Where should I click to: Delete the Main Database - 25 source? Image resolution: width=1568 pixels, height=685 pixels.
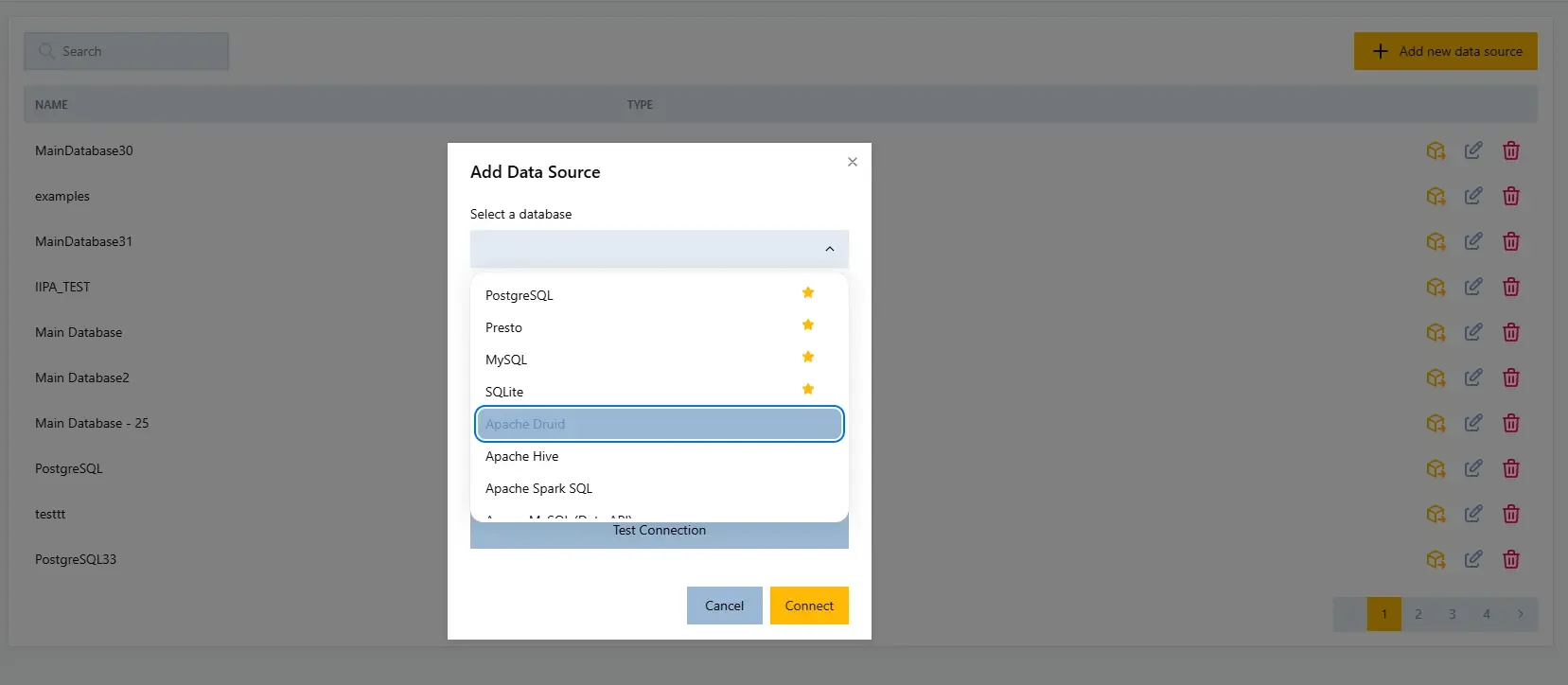pyautogui.click(x=1511, y=423)
